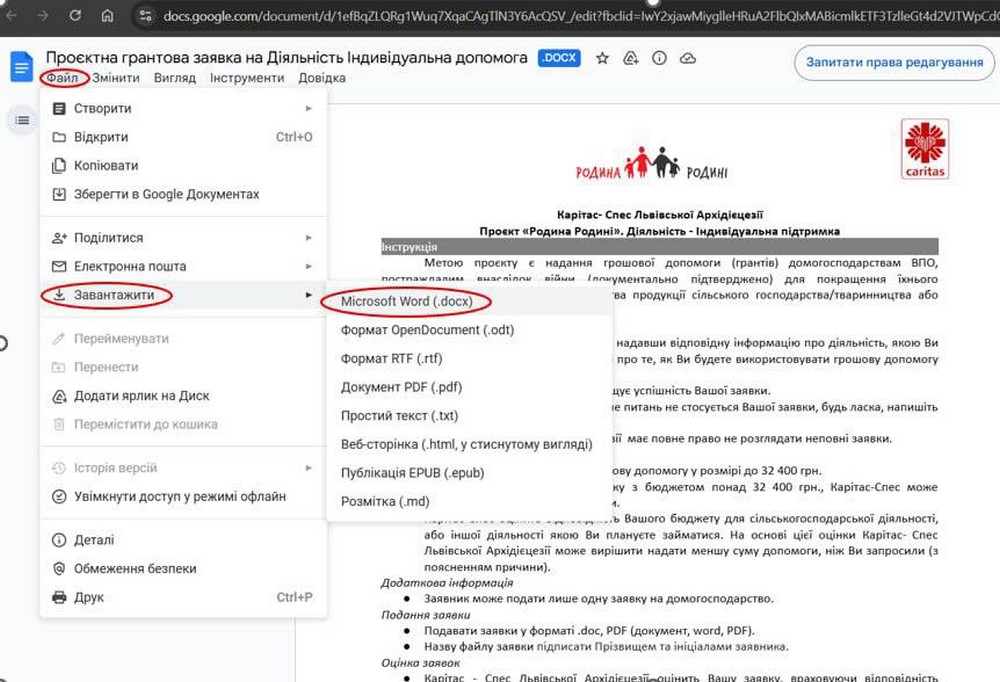
Task: Click the printer icon beside Друк
Action: pyautogui.click(x=59, y=597)
